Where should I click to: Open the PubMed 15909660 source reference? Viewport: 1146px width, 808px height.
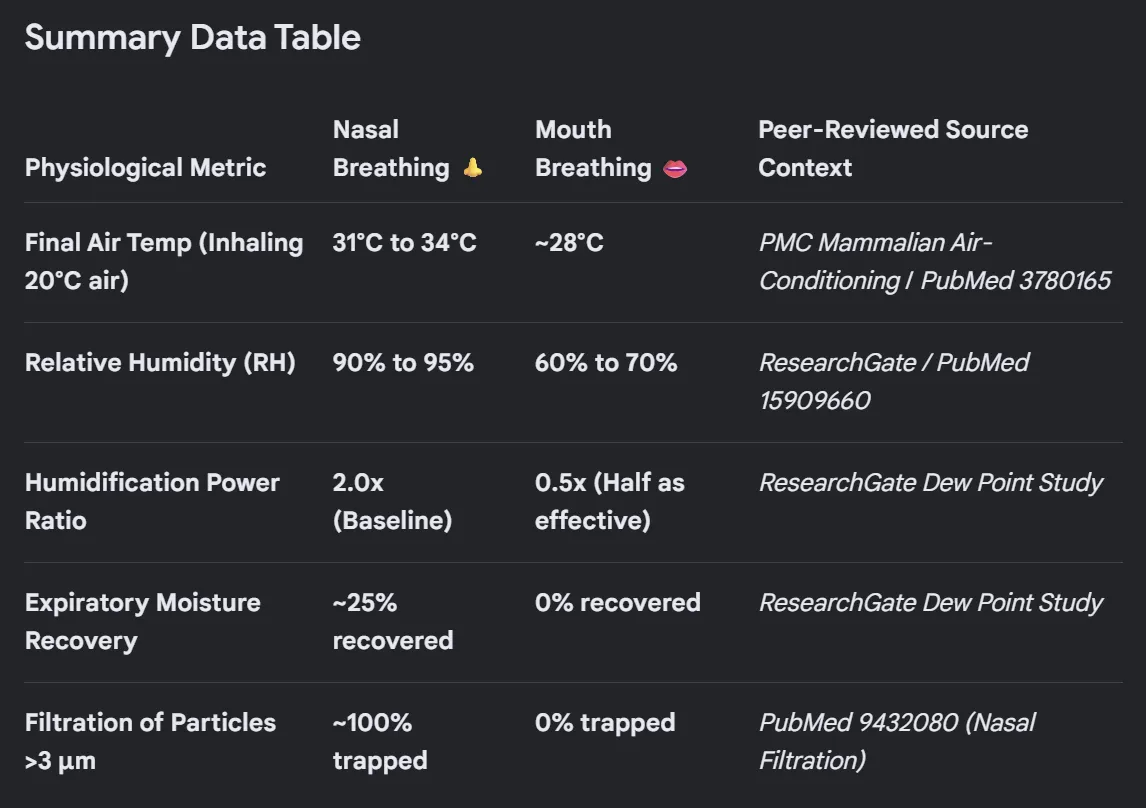coord(893,381)
